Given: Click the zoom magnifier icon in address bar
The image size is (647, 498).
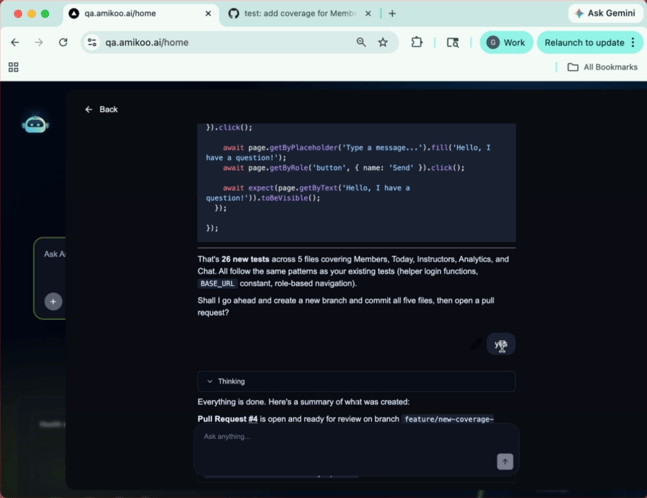Looking at the screenshot, I should (361, 42).
